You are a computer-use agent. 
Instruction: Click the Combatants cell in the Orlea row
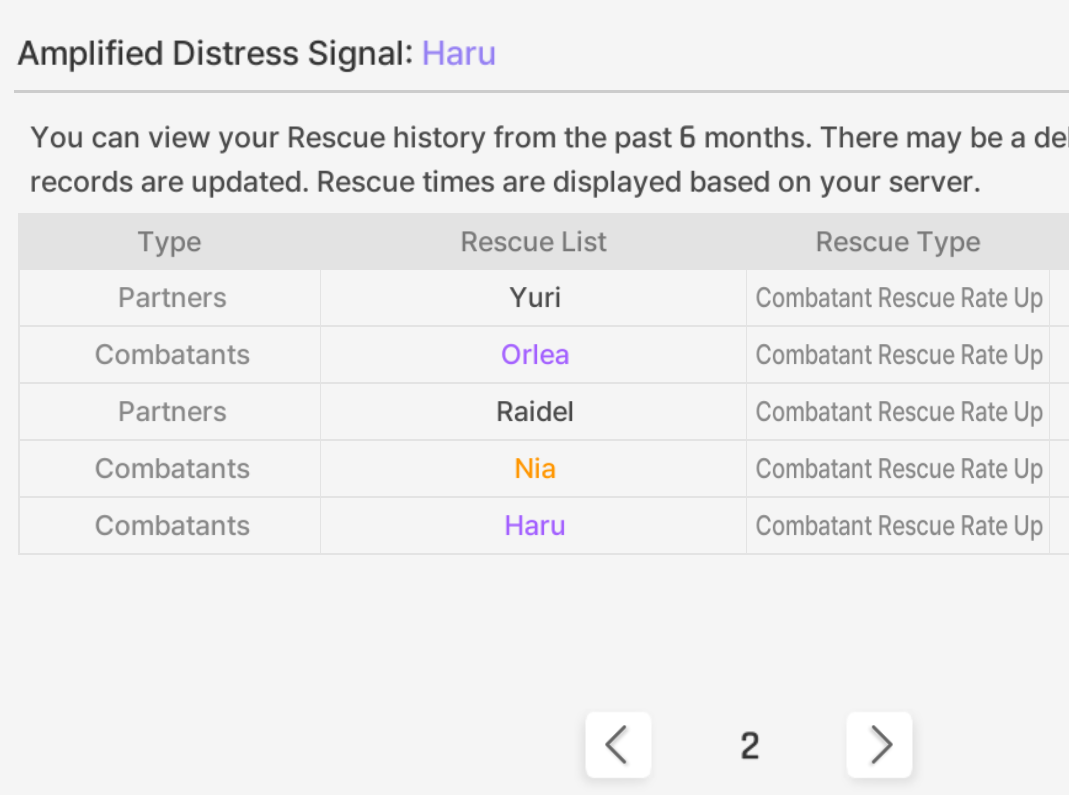[172, 355]
